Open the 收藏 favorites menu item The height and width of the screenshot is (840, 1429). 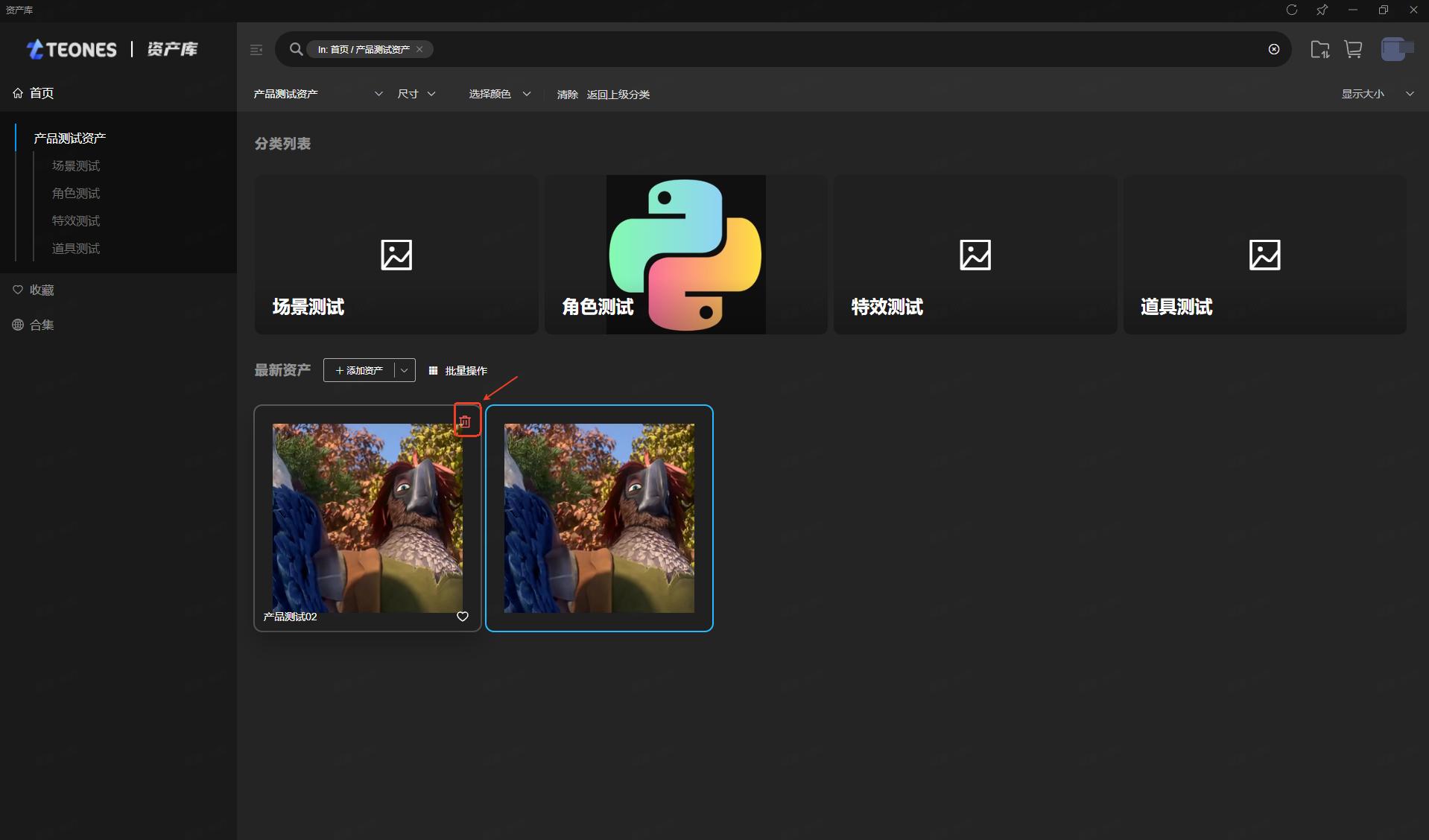click(x=42, y=290)
